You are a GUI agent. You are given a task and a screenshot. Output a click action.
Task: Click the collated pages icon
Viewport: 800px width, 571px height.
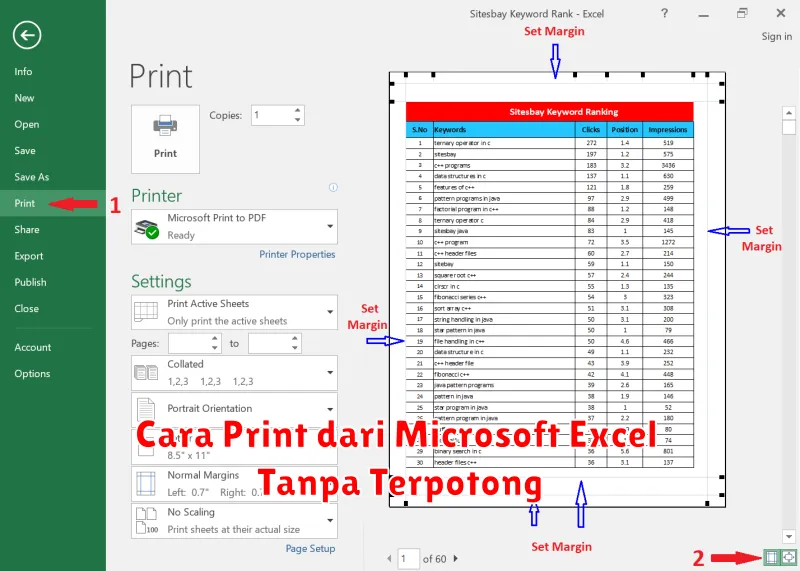(146, 373)
